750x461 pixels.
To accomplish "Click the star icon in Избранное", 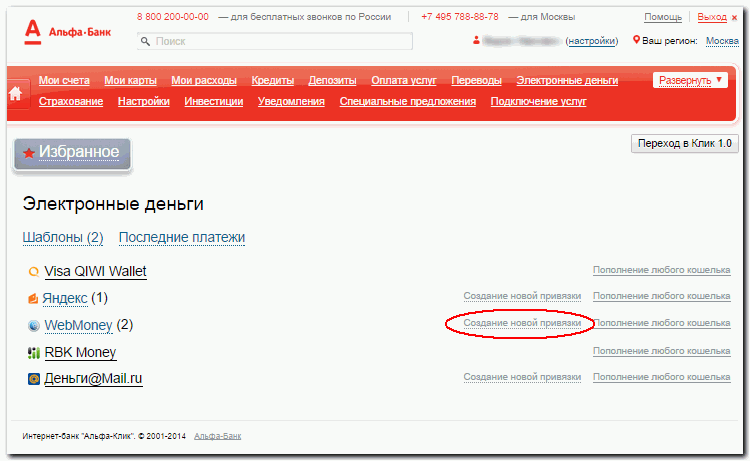I will point(29,153).
